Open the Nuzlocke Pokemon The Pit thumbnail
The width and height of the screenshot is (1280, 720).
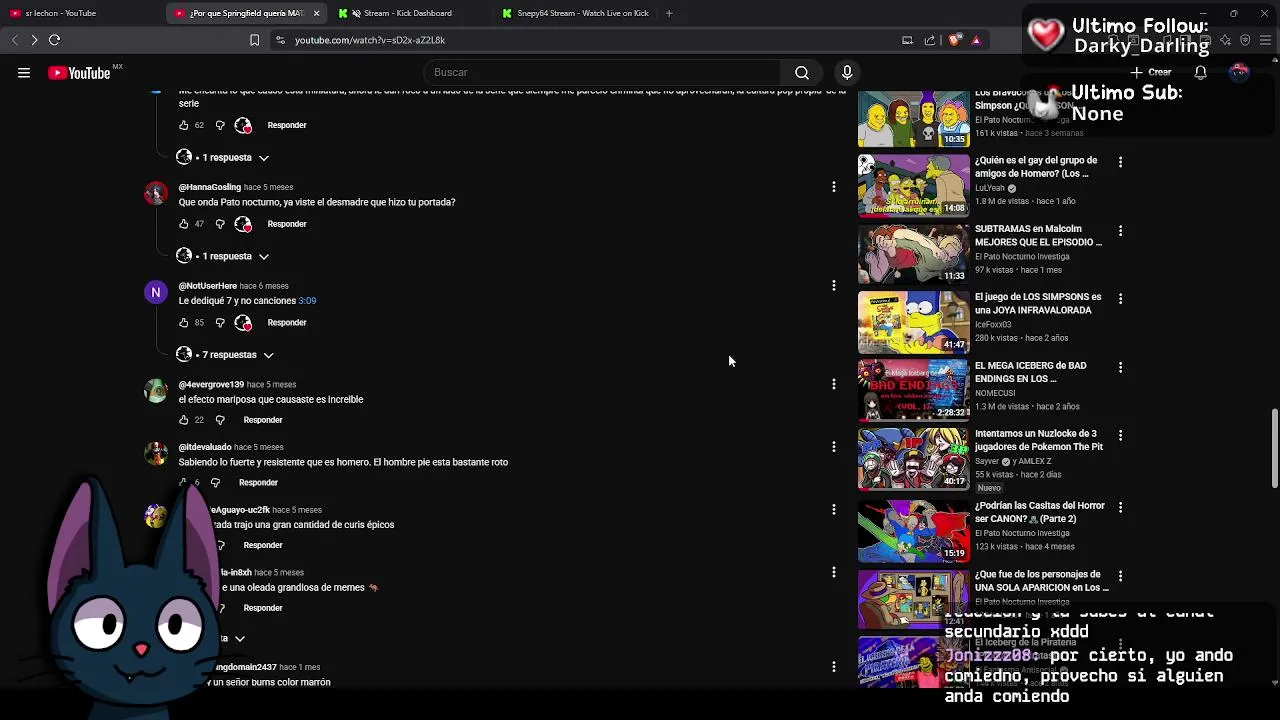click(x=913, y=459)
